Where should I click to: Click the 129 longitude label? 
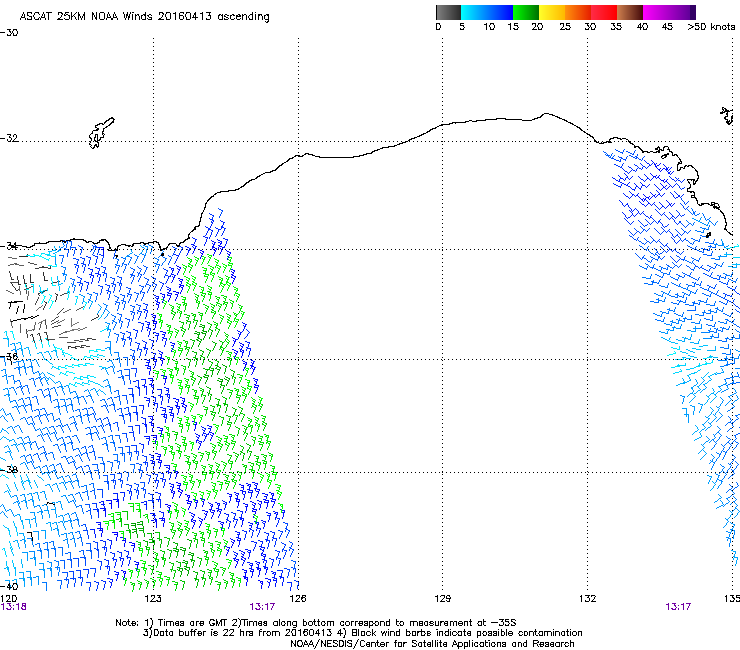click(442, 599)
